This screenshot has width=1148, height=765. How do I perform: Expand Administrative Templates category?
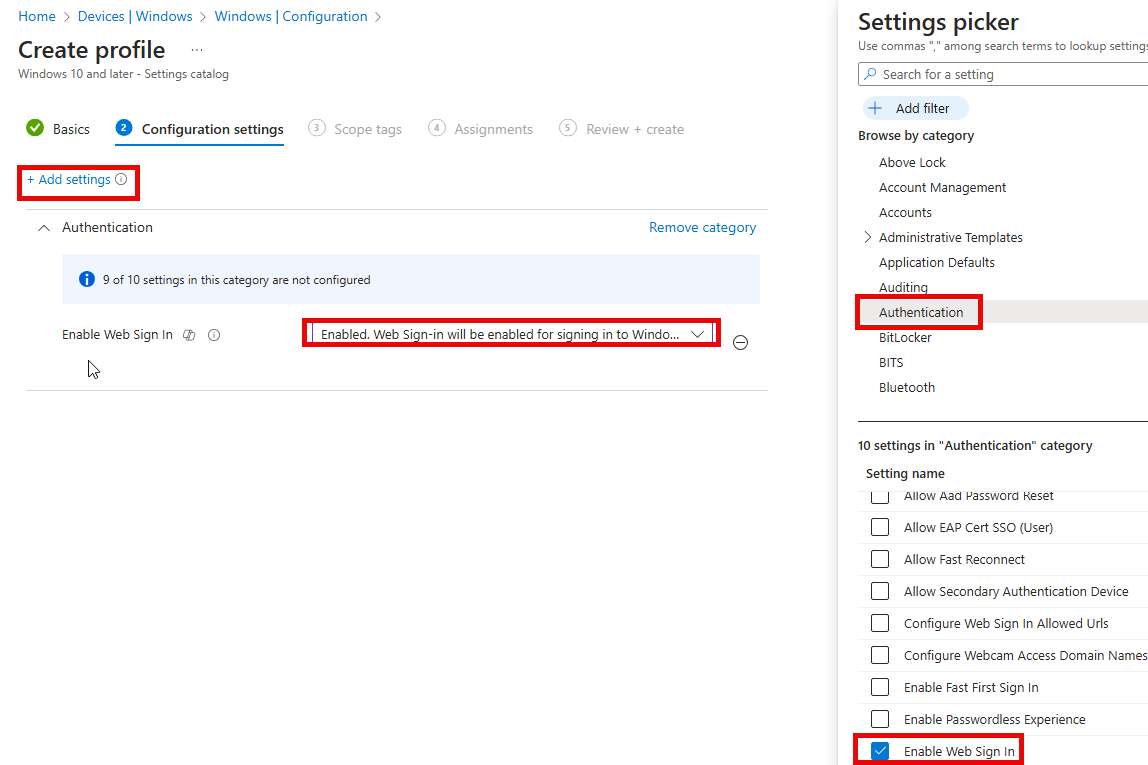pyautogui.click(x=867, y=237)
